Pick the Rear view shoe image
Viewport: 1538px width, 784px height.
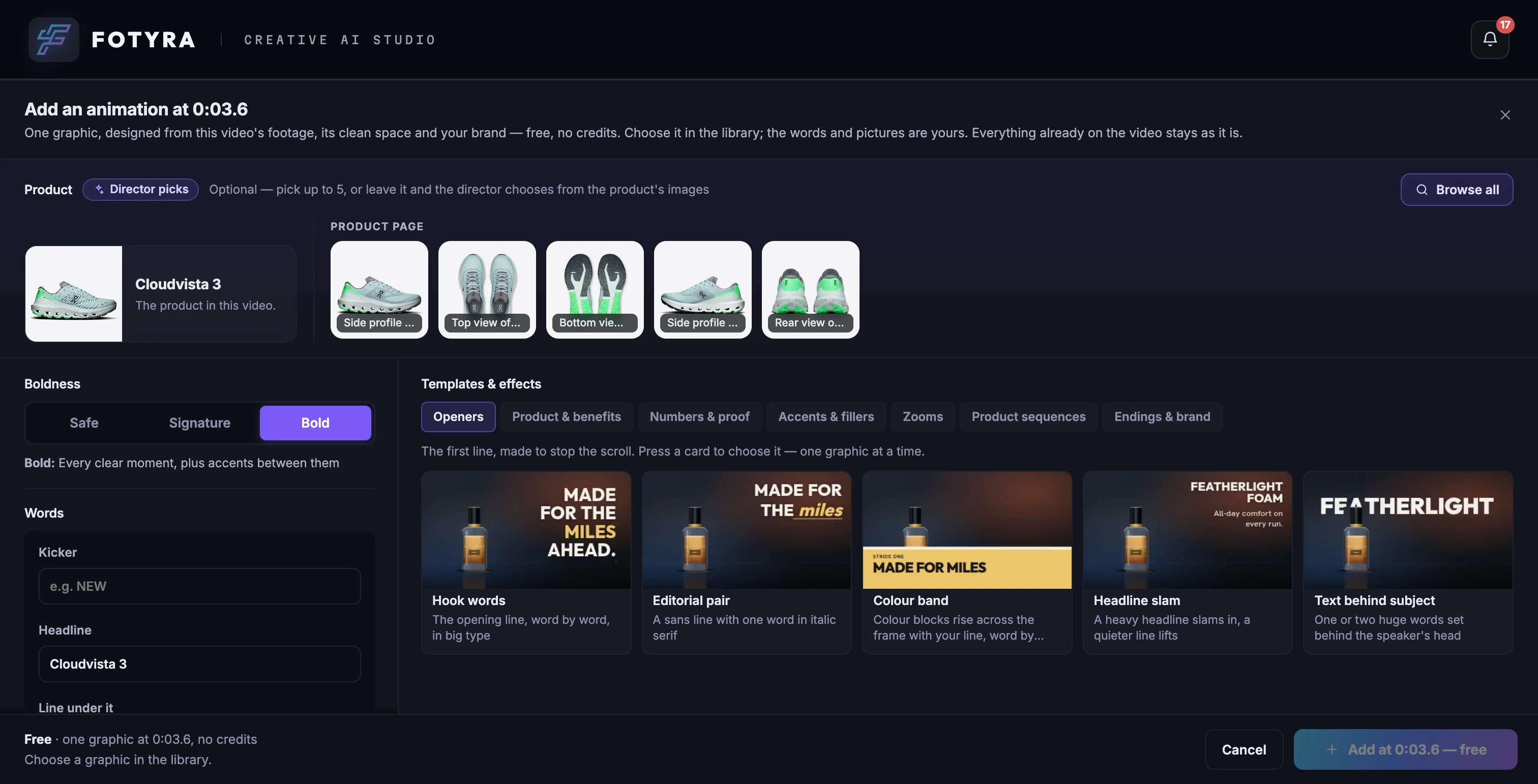[810, 289]
